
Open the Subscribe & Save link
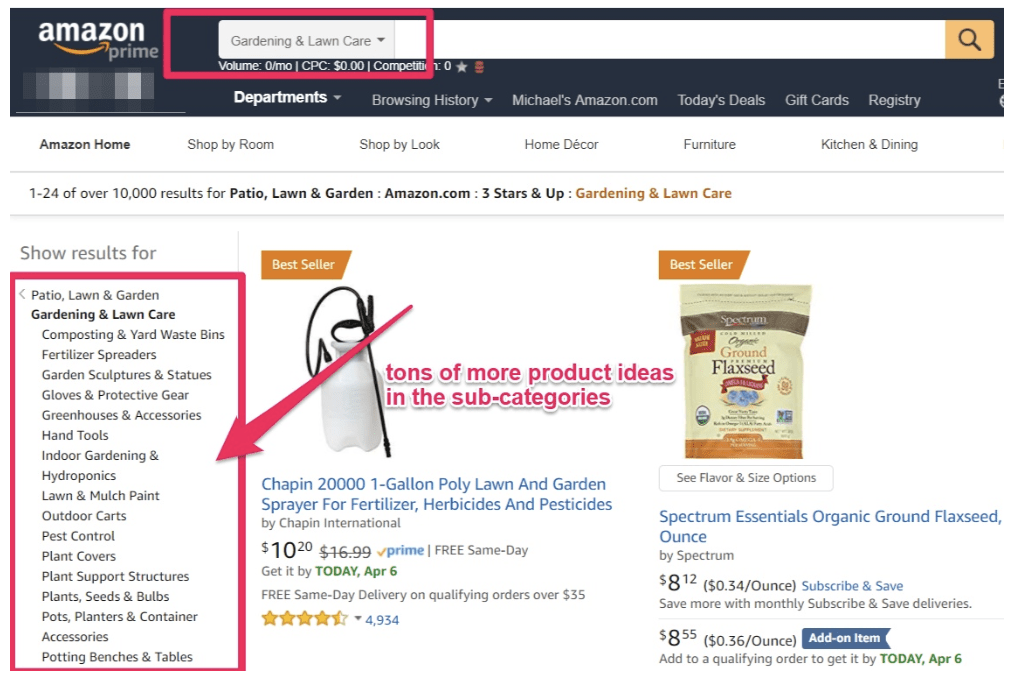[852, 586]
